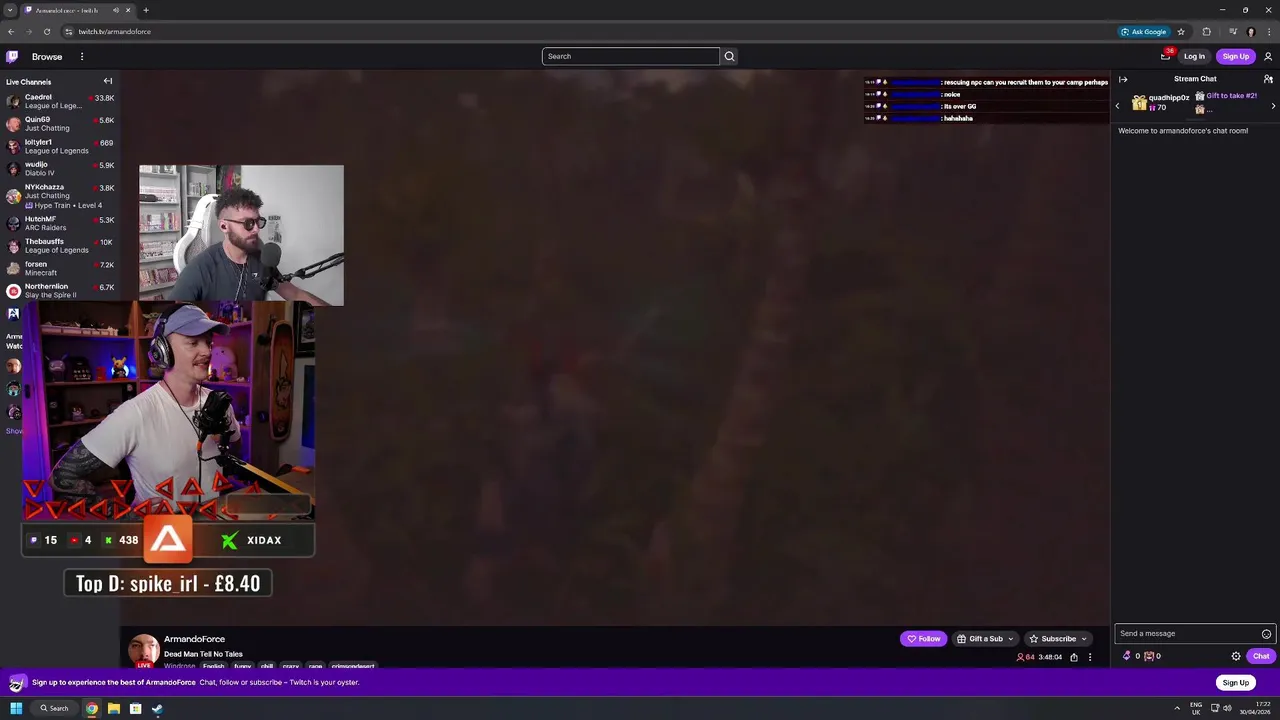Open Chrome extensions puzzle icon
Screen dimensions: 1280x720
(x=1206, y=32)
